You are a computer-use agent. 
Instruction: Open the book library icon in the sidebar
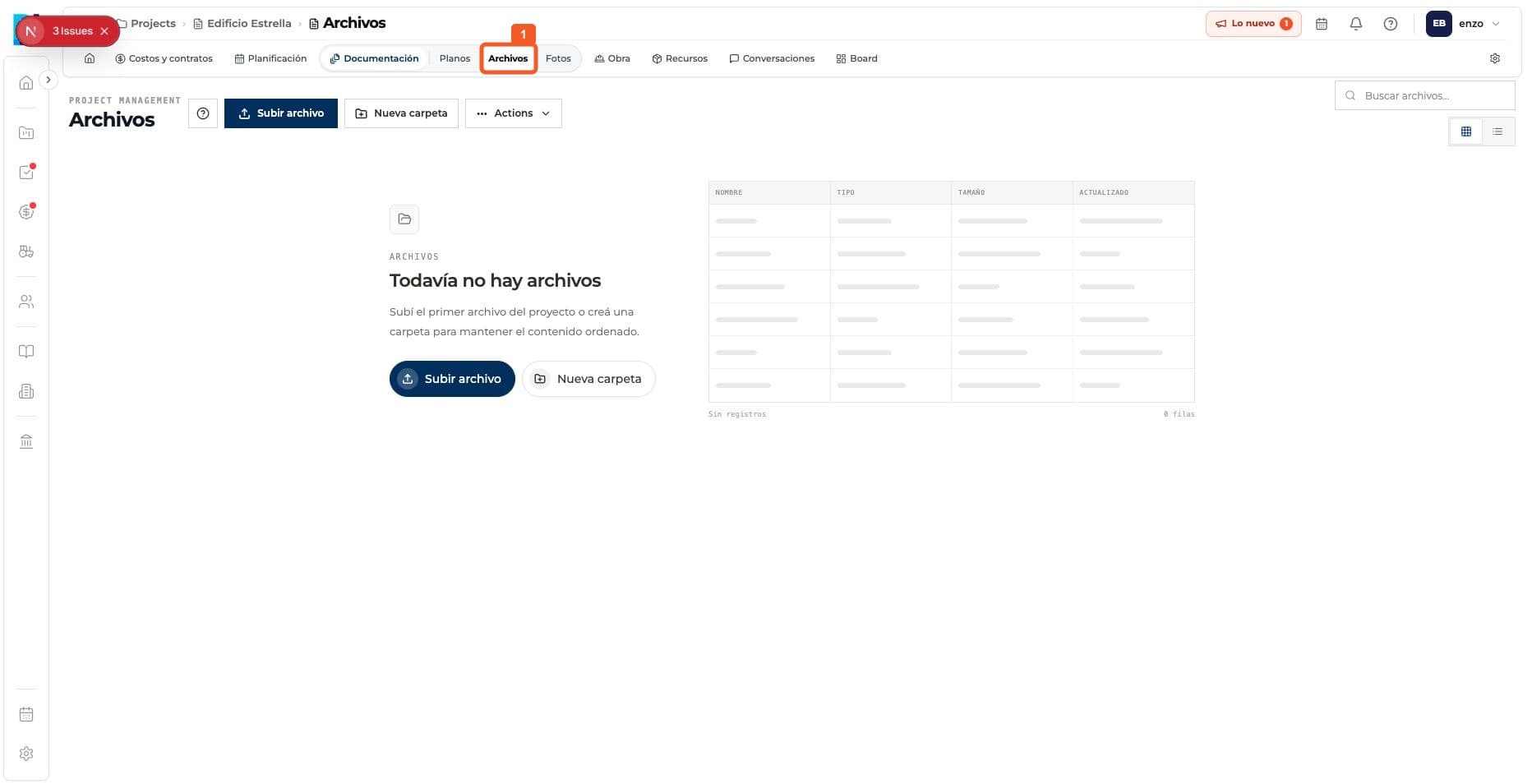(x=26, y=352)
